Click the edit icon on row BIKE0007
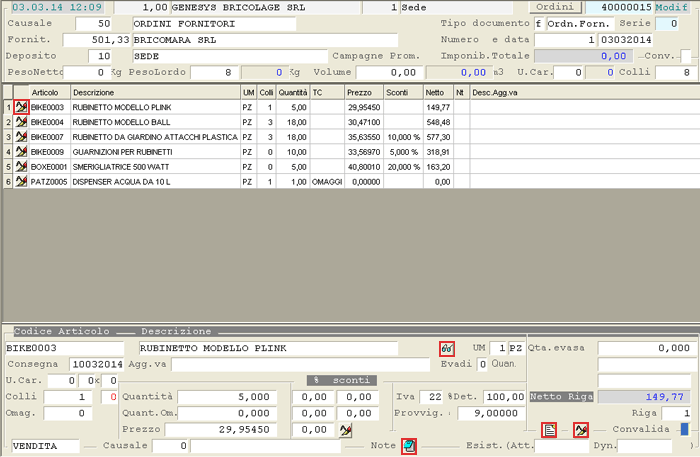Screen dimensions: 700x457 [x=21, y=137]
